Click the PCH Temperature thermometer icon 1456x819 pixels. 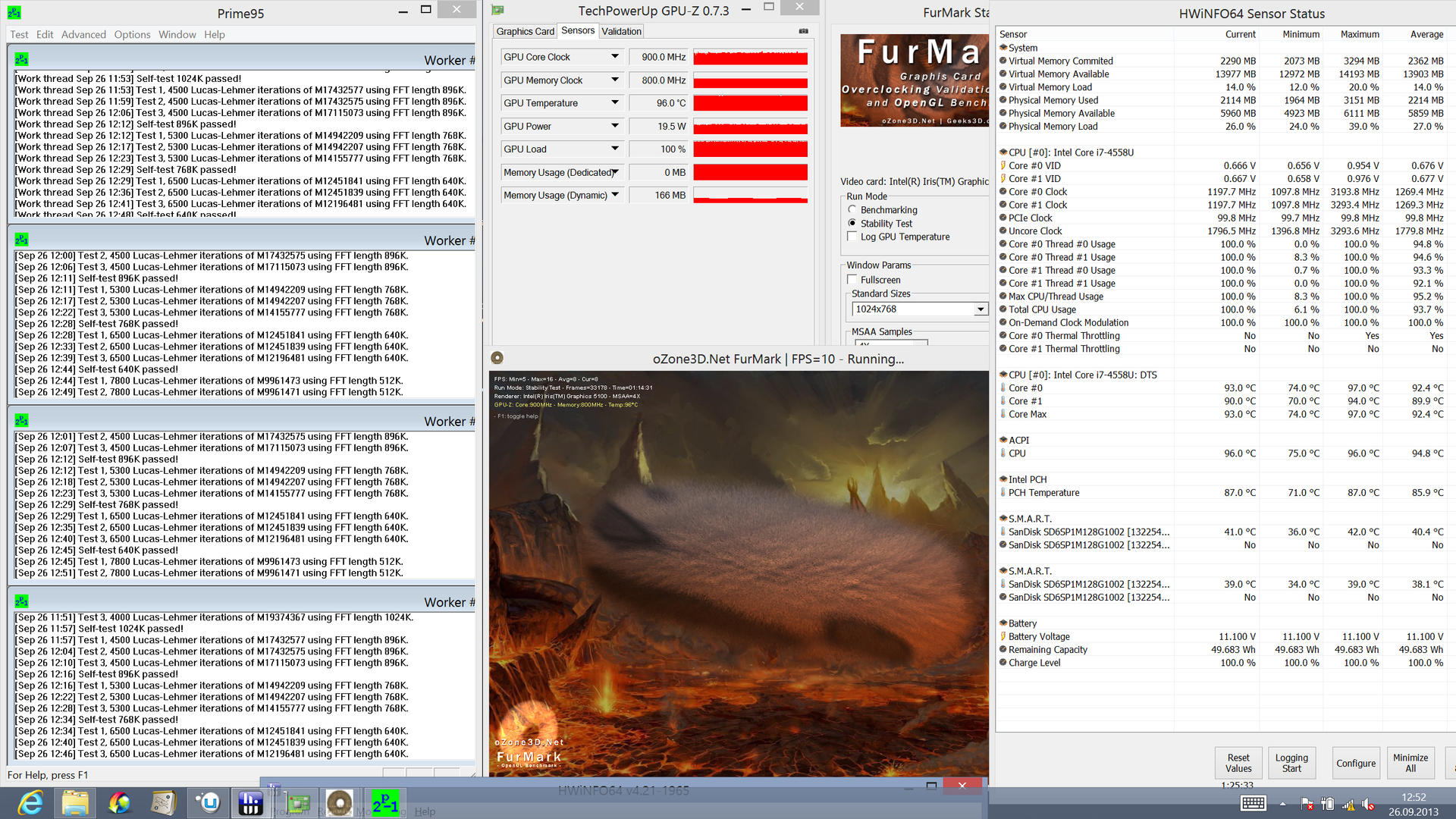coord(1003,492)
